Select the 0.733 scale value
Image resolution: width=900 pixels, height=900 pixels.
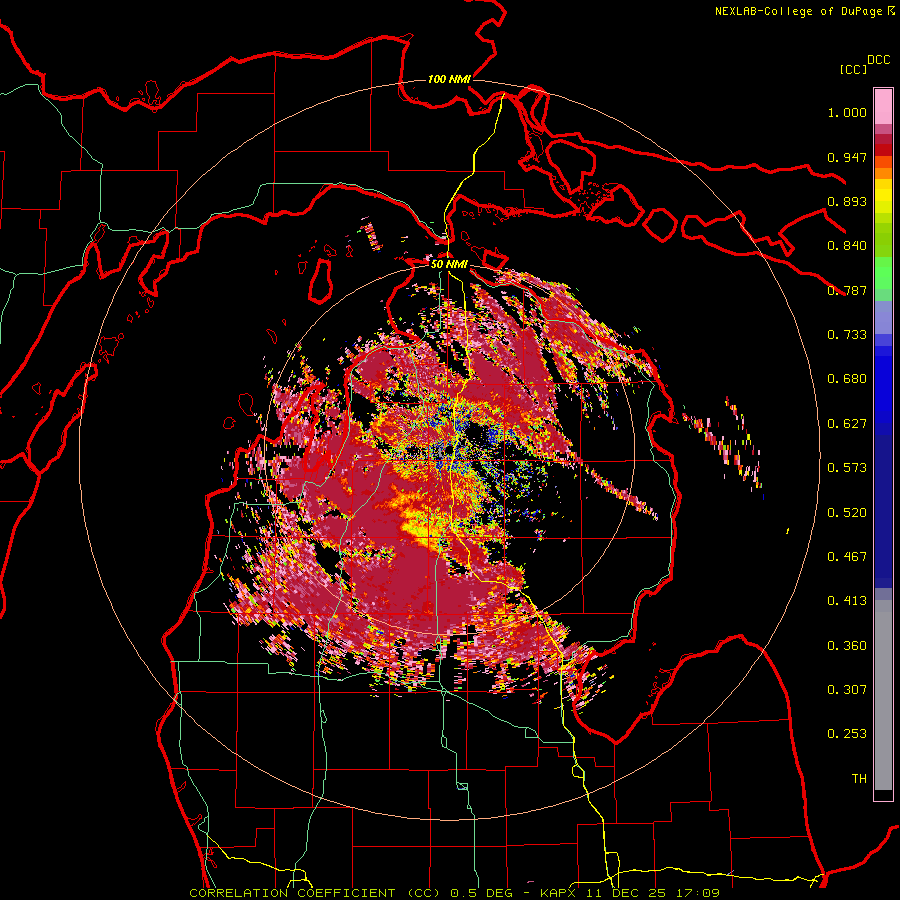[847, 335]
